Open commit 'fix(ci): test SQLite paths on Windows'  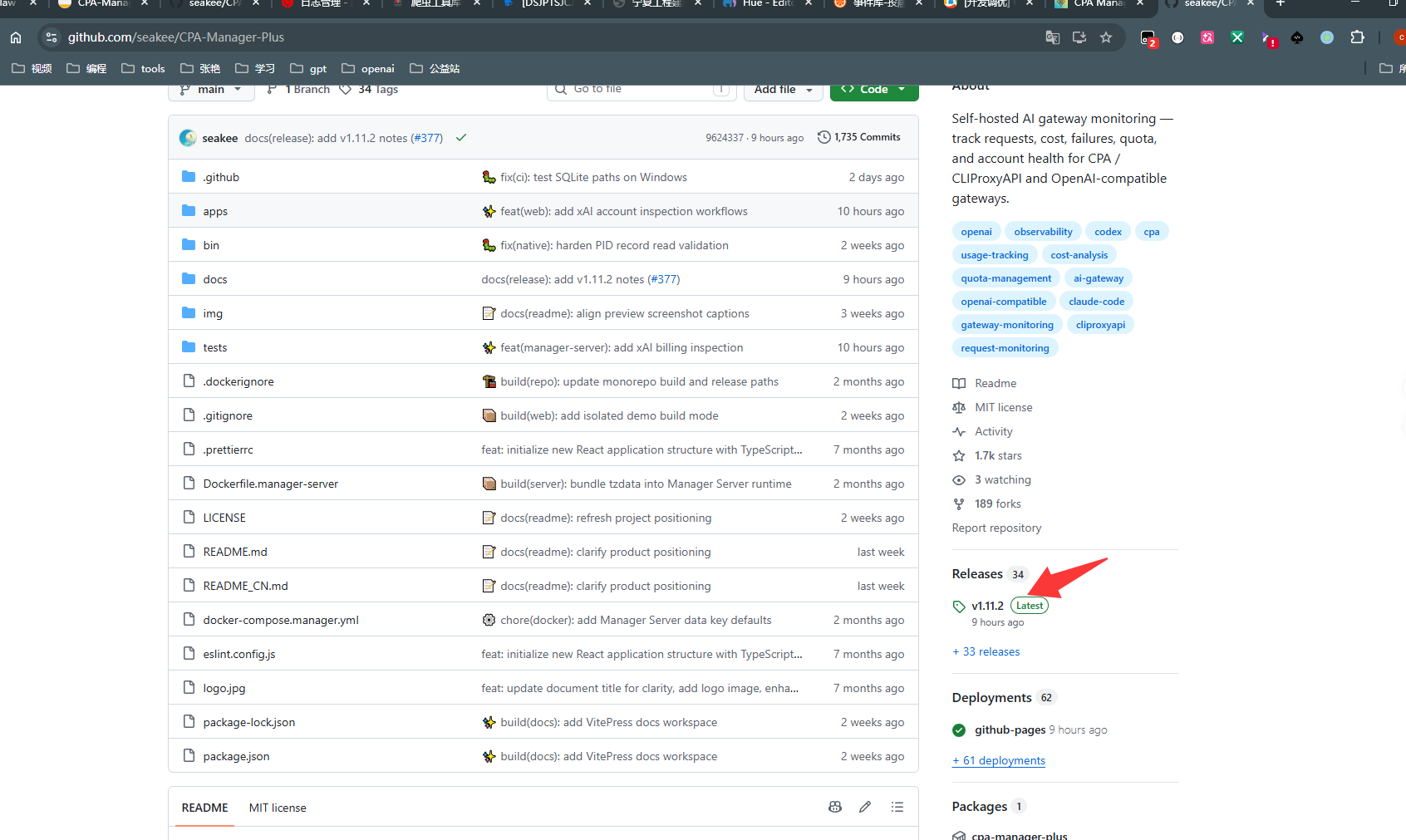(593, 177)
